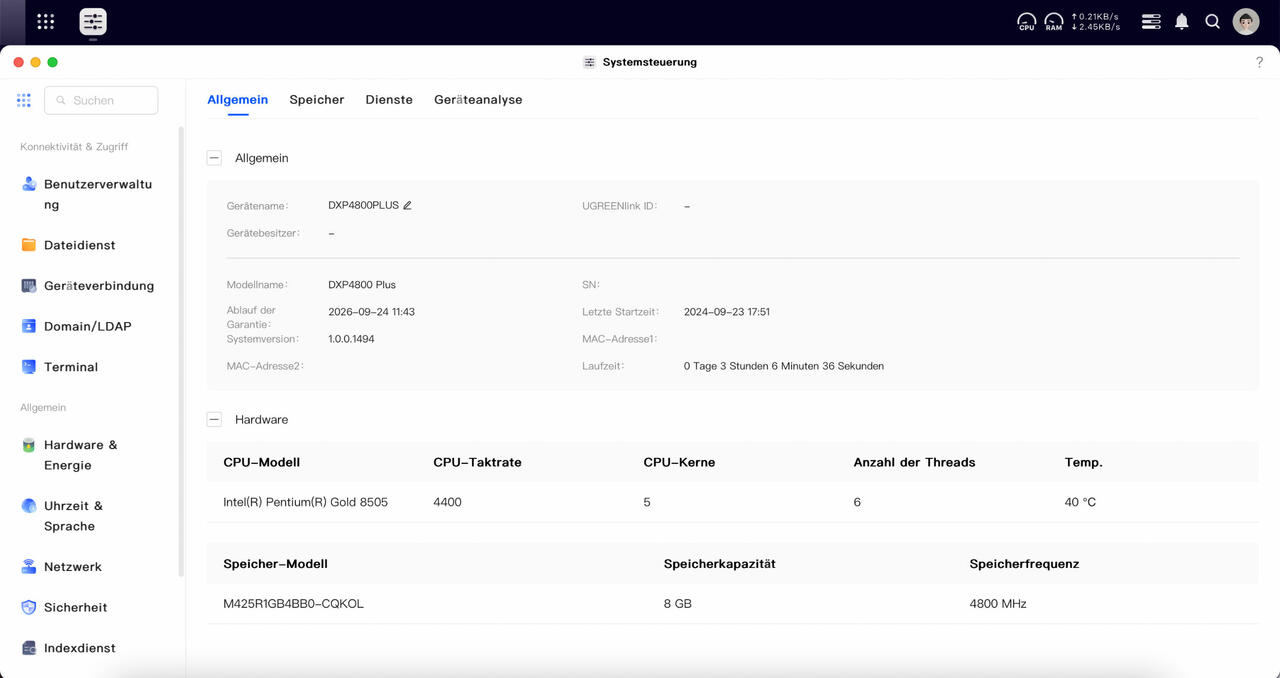
Task: Click the Konnektivität & Zugriff sidebar heading
Action: click(x=74, y=147)
